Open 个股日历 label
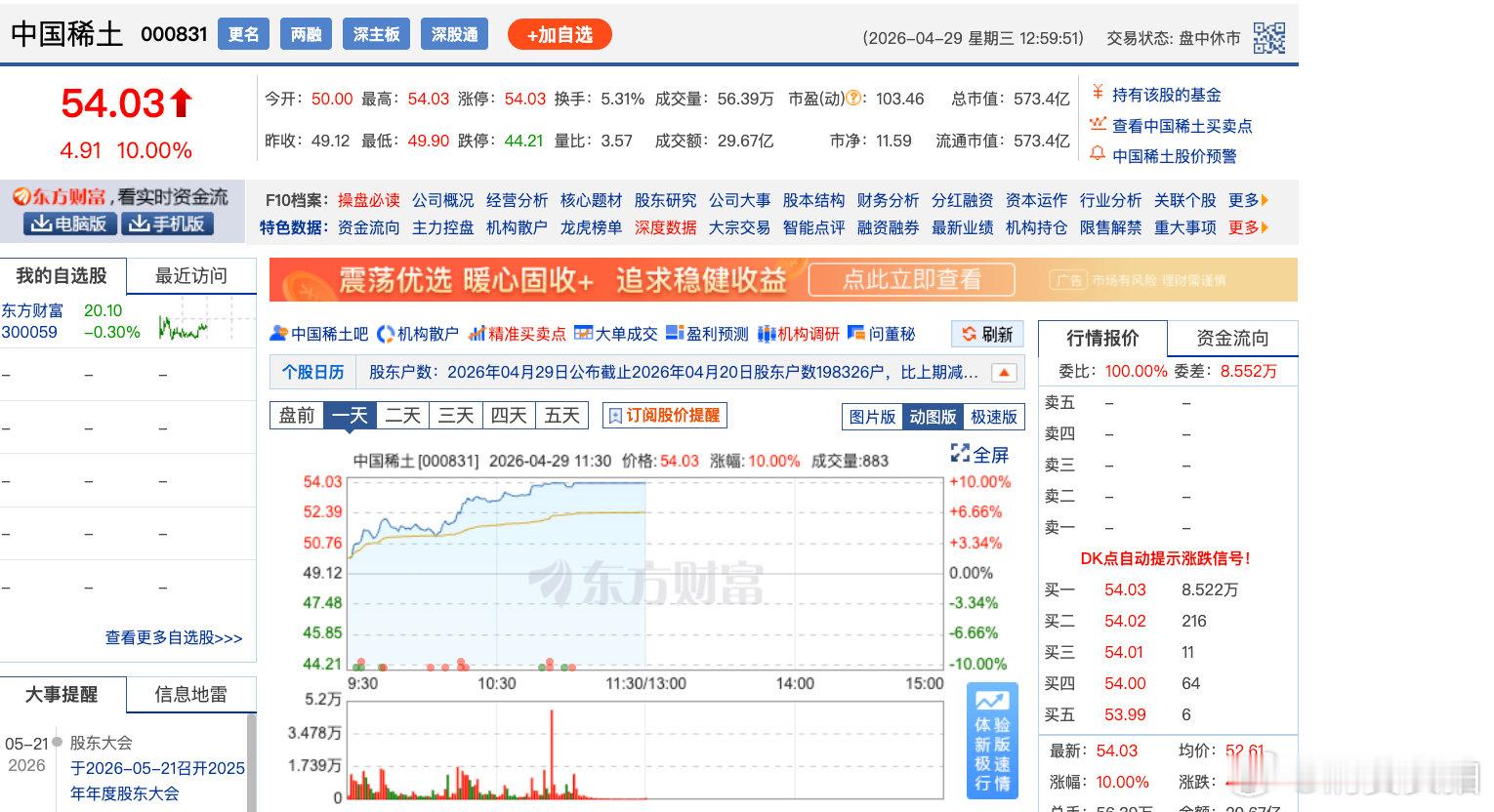Screen dimensions: 1494x812 click(x=312, y=372)
